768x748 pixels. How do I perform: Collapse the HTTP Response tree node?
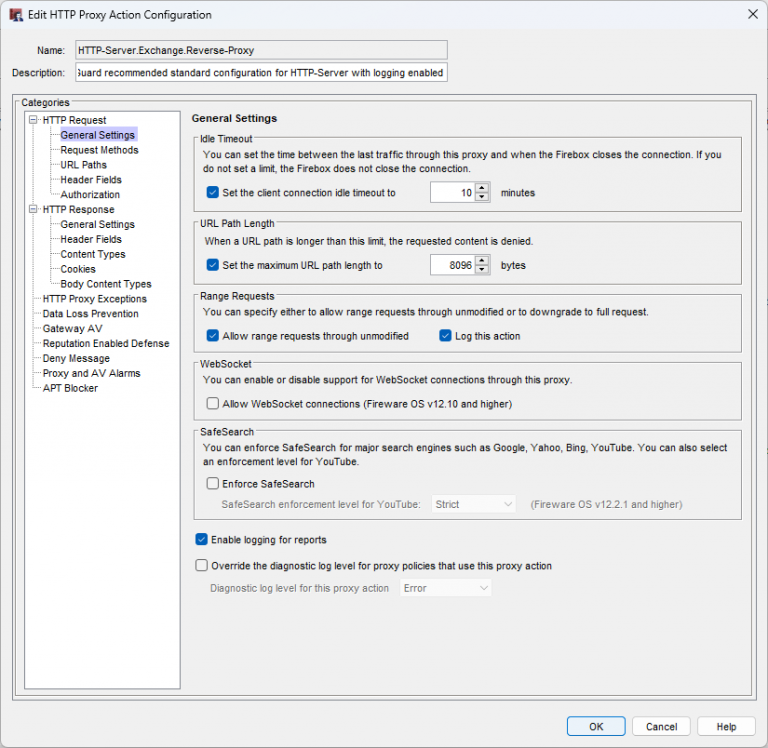[34, 210]
